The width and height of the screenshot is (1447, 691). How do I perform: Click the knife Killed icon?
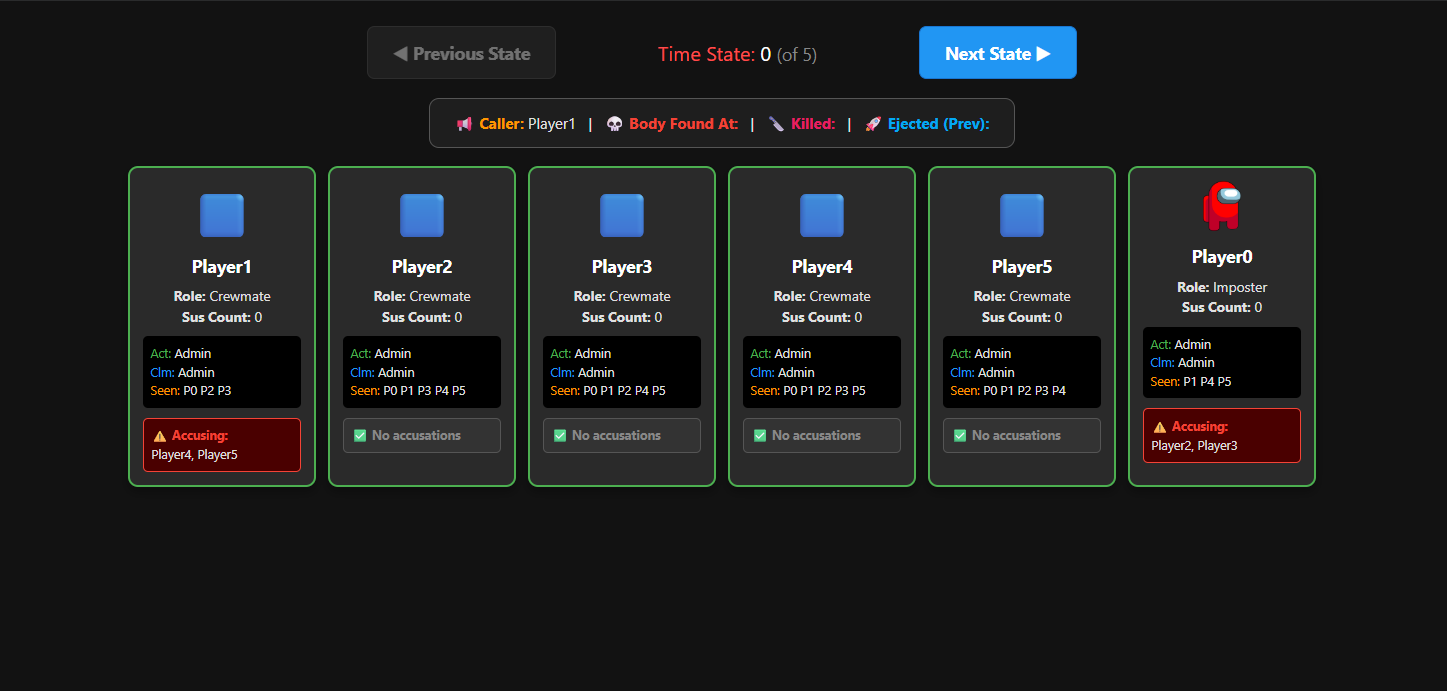coord(776,124)
